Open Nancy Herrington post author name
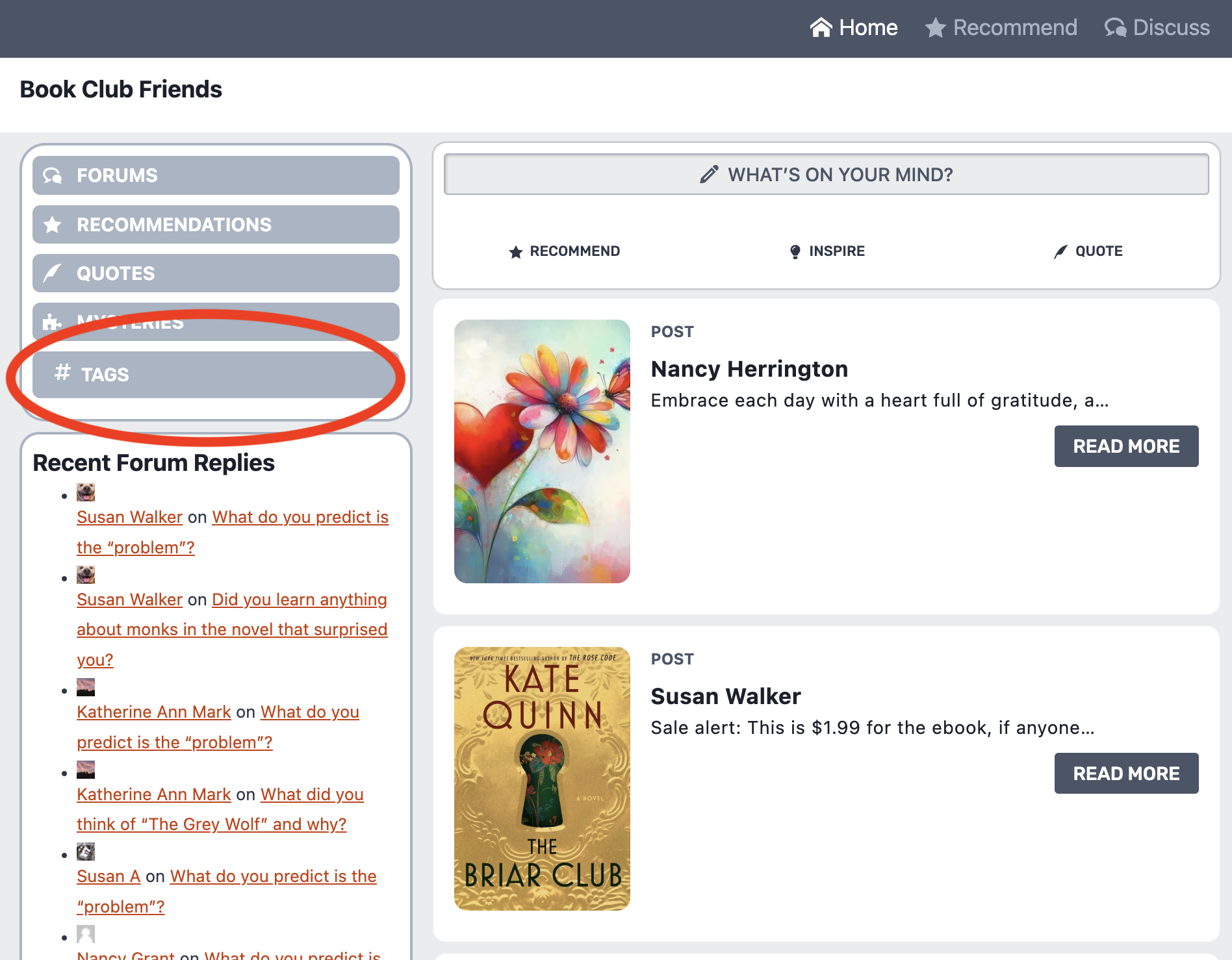1232x960 pixels. point(749,369)
